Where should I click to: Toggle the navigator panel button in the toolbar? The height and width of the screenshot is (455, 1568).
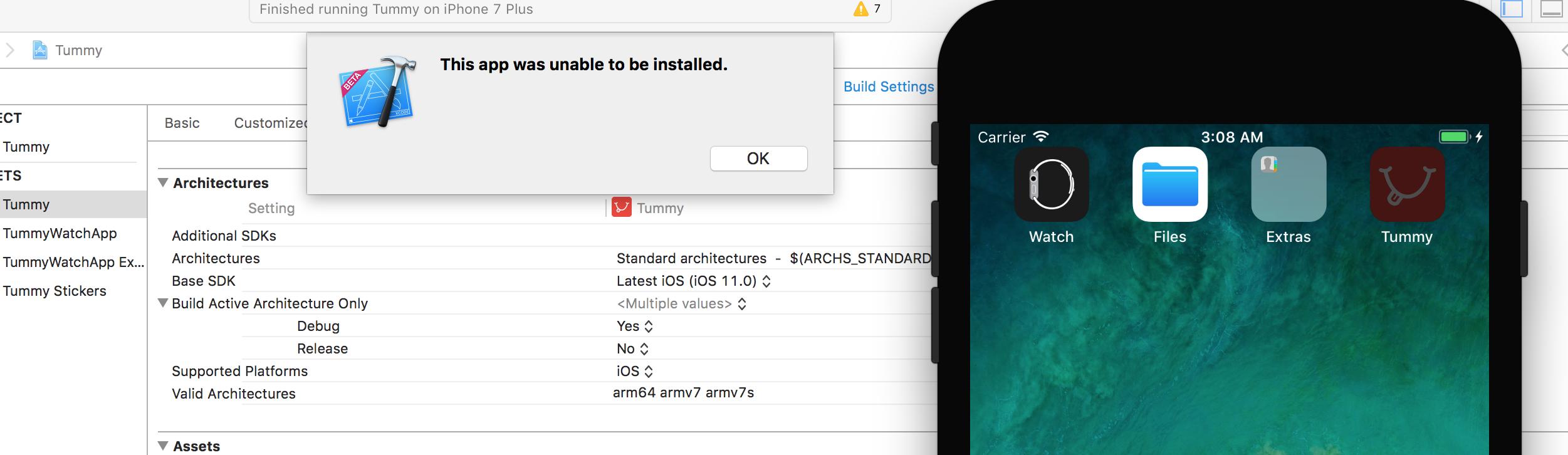tap(1511, 9)
